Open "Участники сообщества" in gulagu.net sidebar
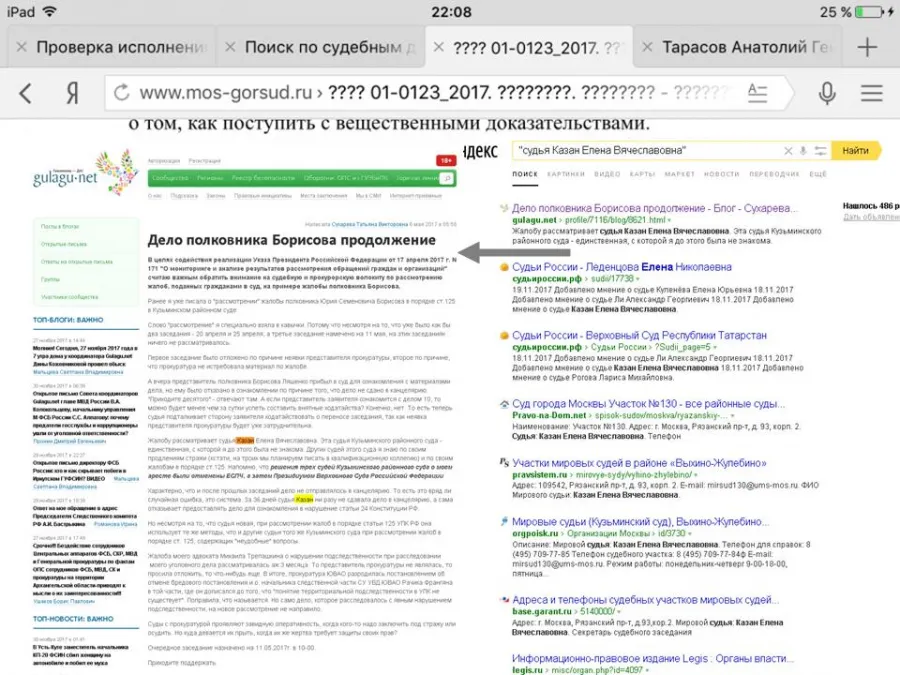Image resolution: width=900 pixels, height=675 pixels. click(x=69, y=297)
